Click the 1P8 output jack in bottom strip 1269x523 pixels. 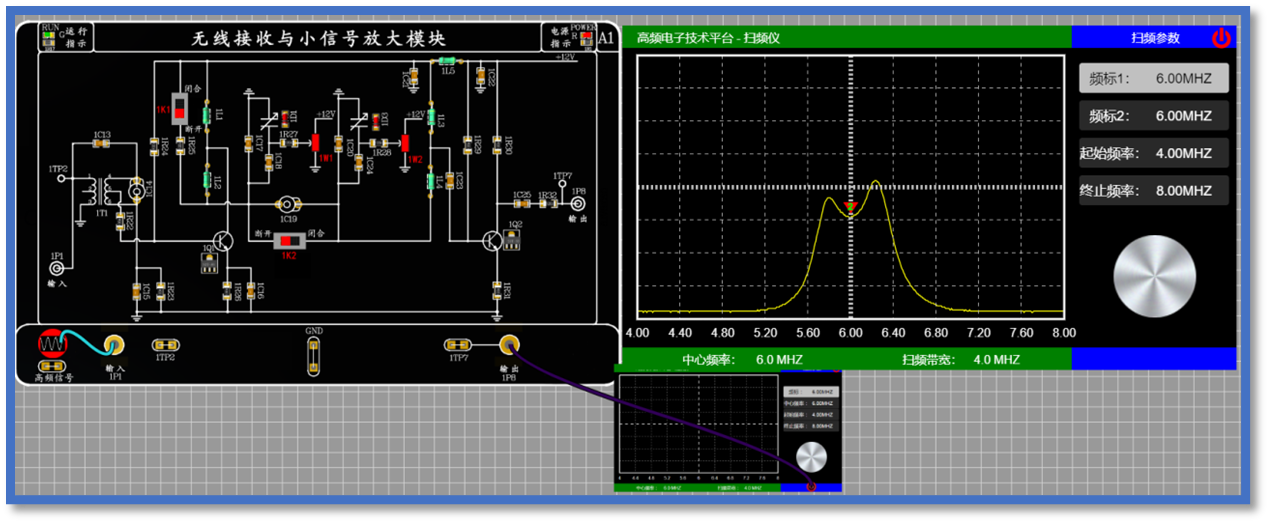coord(510,345)
